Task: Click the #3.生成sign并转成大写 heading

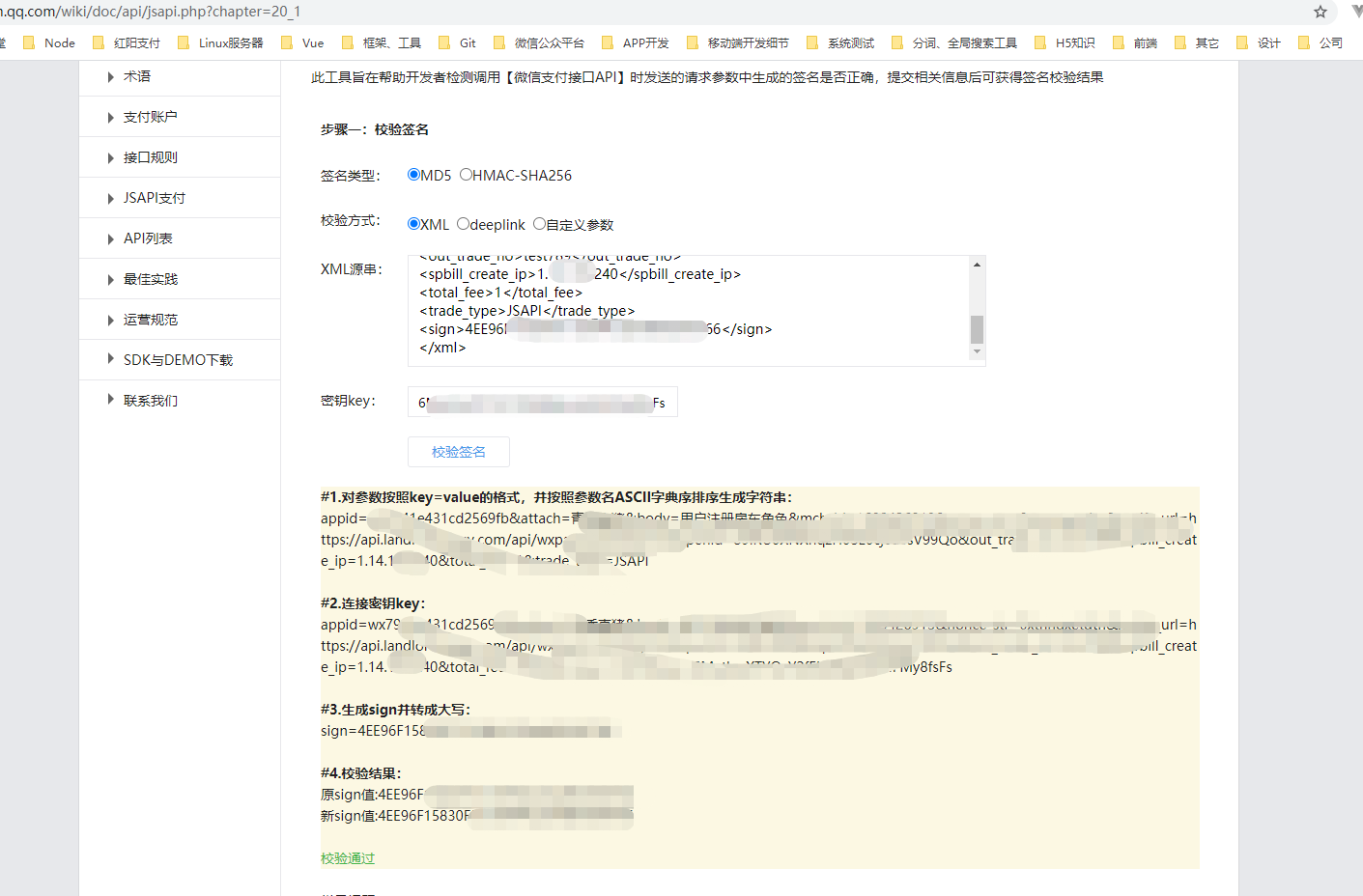Action: point(396,710)
